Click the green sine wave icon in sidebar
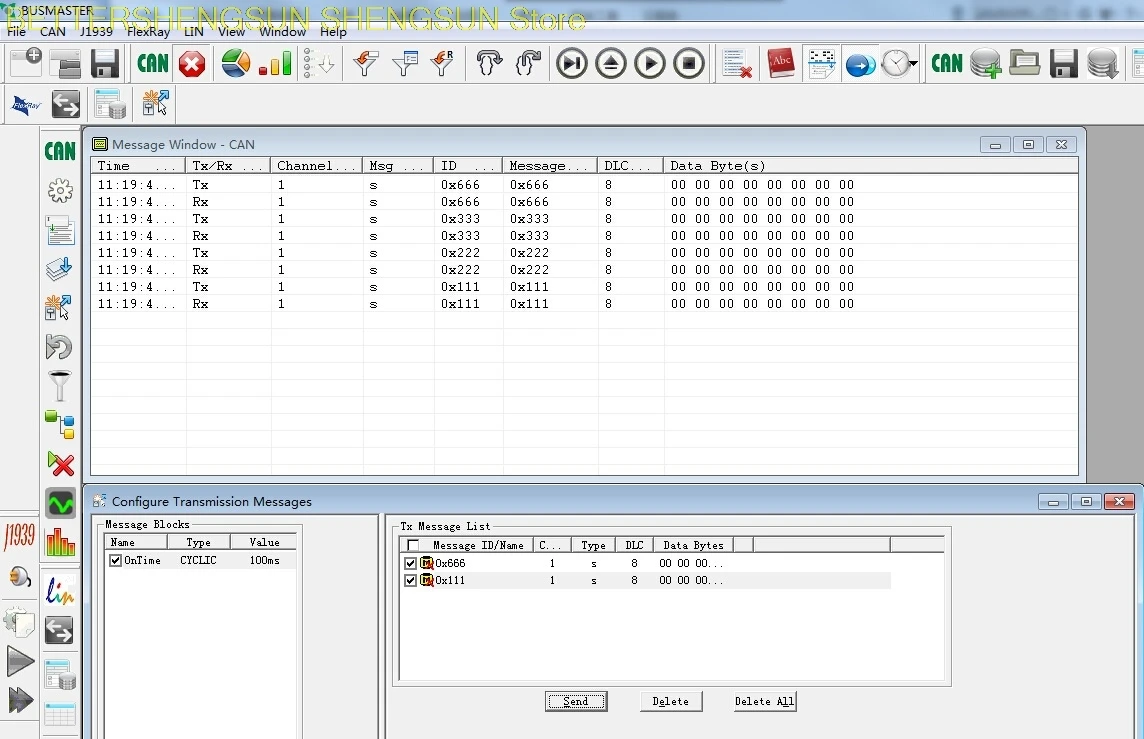The image size is (1144, 739). [x=60, y=503]
